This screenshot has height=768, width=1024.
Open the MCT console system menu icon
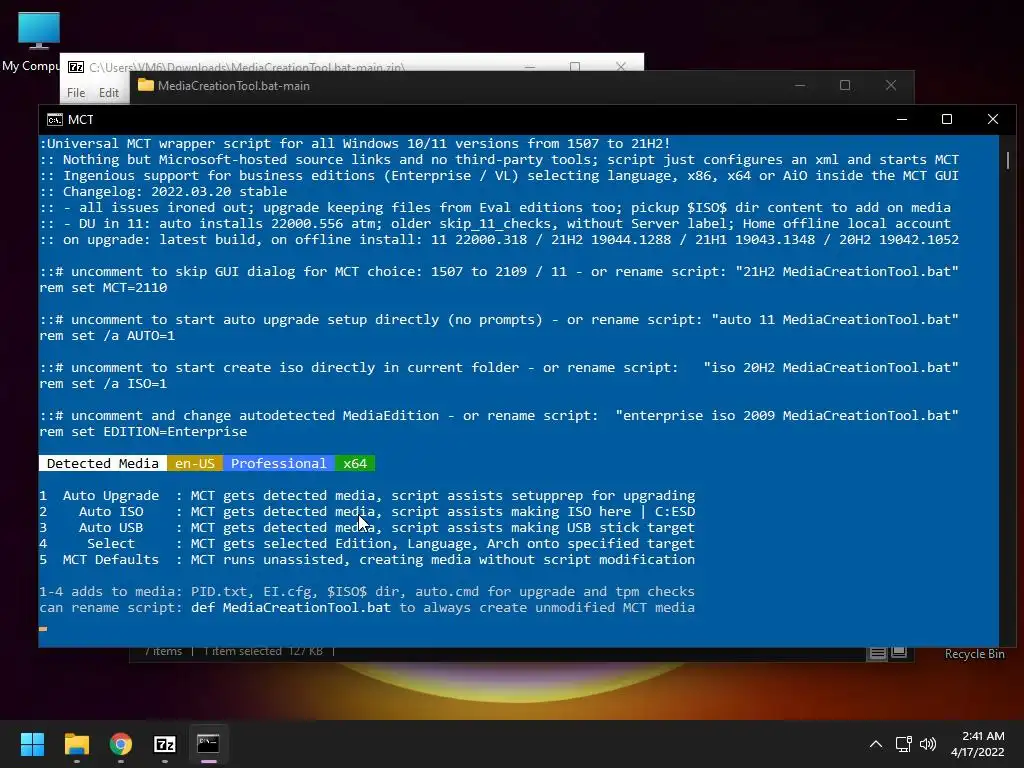(55, 120)
